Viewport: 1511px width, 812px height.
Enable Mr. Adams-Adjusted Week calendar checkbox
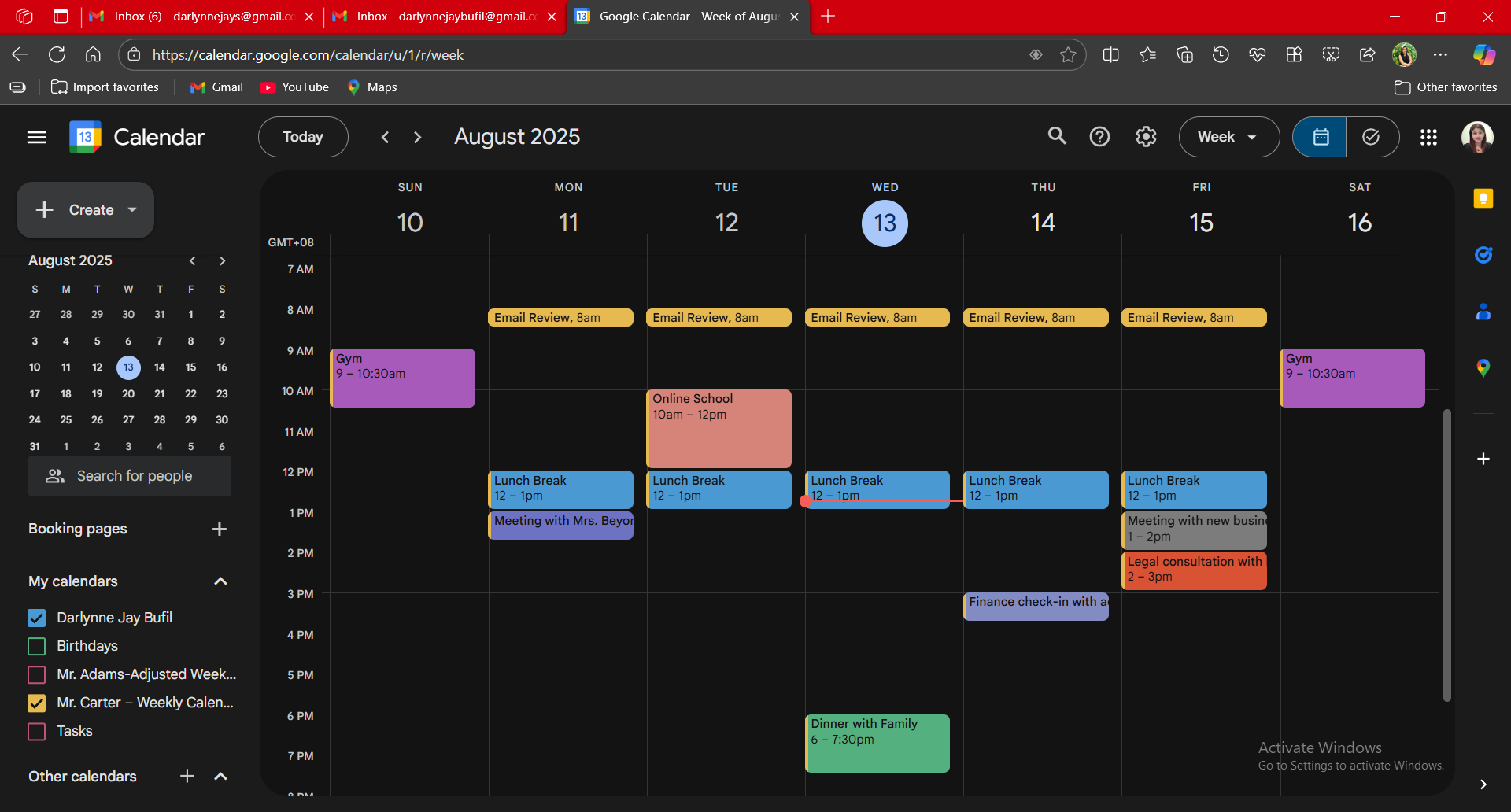(x=37, y=674)
